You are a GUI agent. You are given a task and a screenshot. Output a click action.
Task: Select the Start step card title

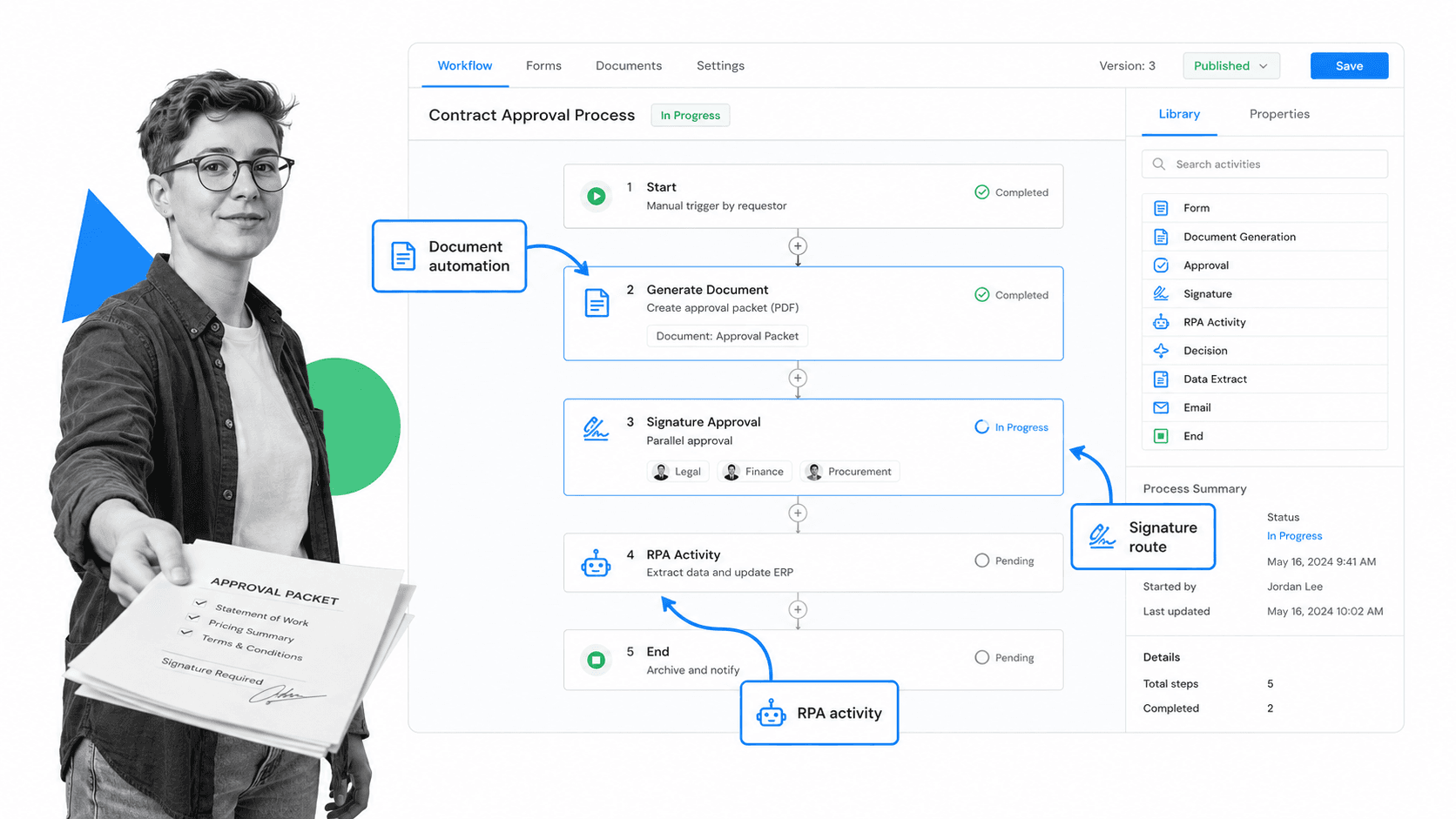661,187
